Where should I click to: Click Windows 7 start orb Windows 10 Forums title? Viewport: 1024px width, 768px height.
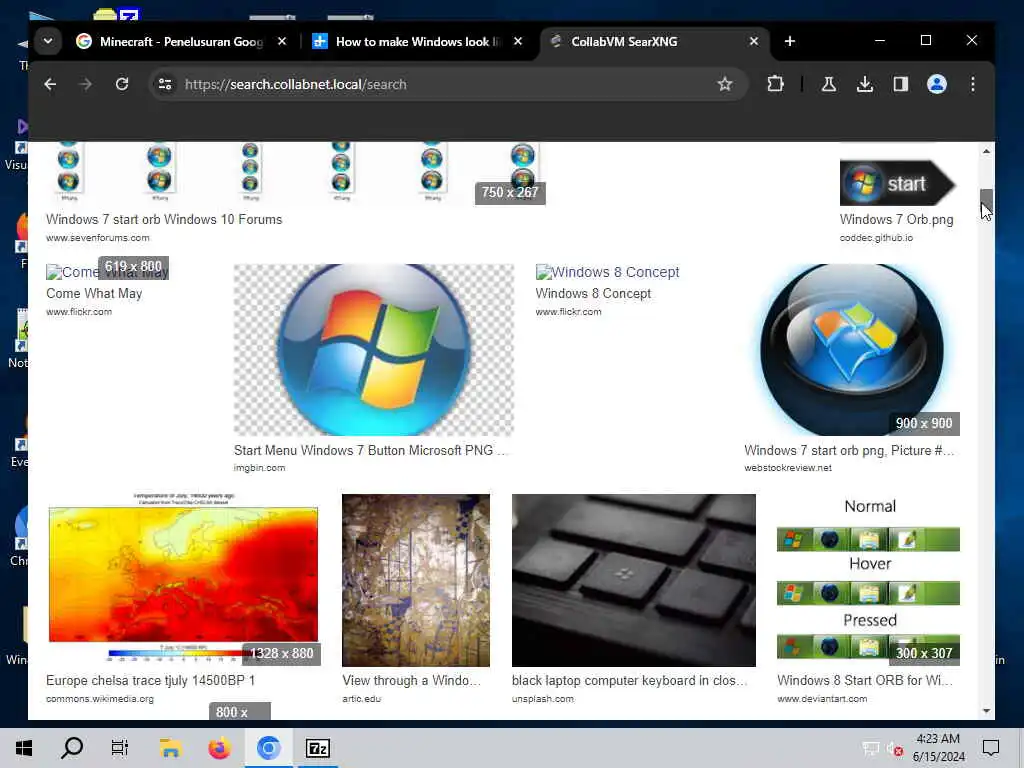(x=164, y=219)
